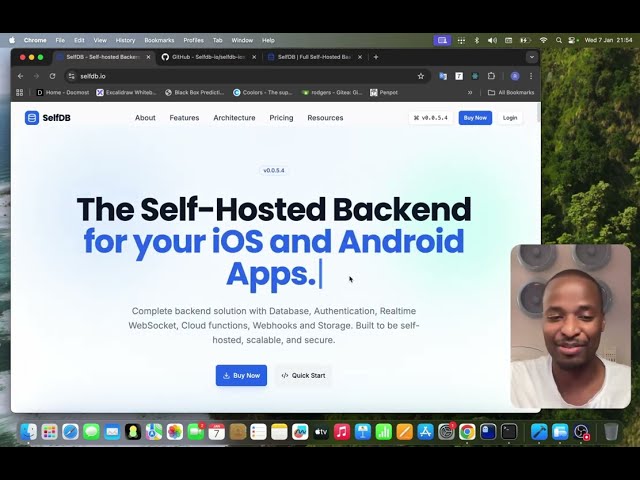Open Music from the Dock
Image resolution: width=640 pixels, height=480 pixels.
click(x=342, y=432)
